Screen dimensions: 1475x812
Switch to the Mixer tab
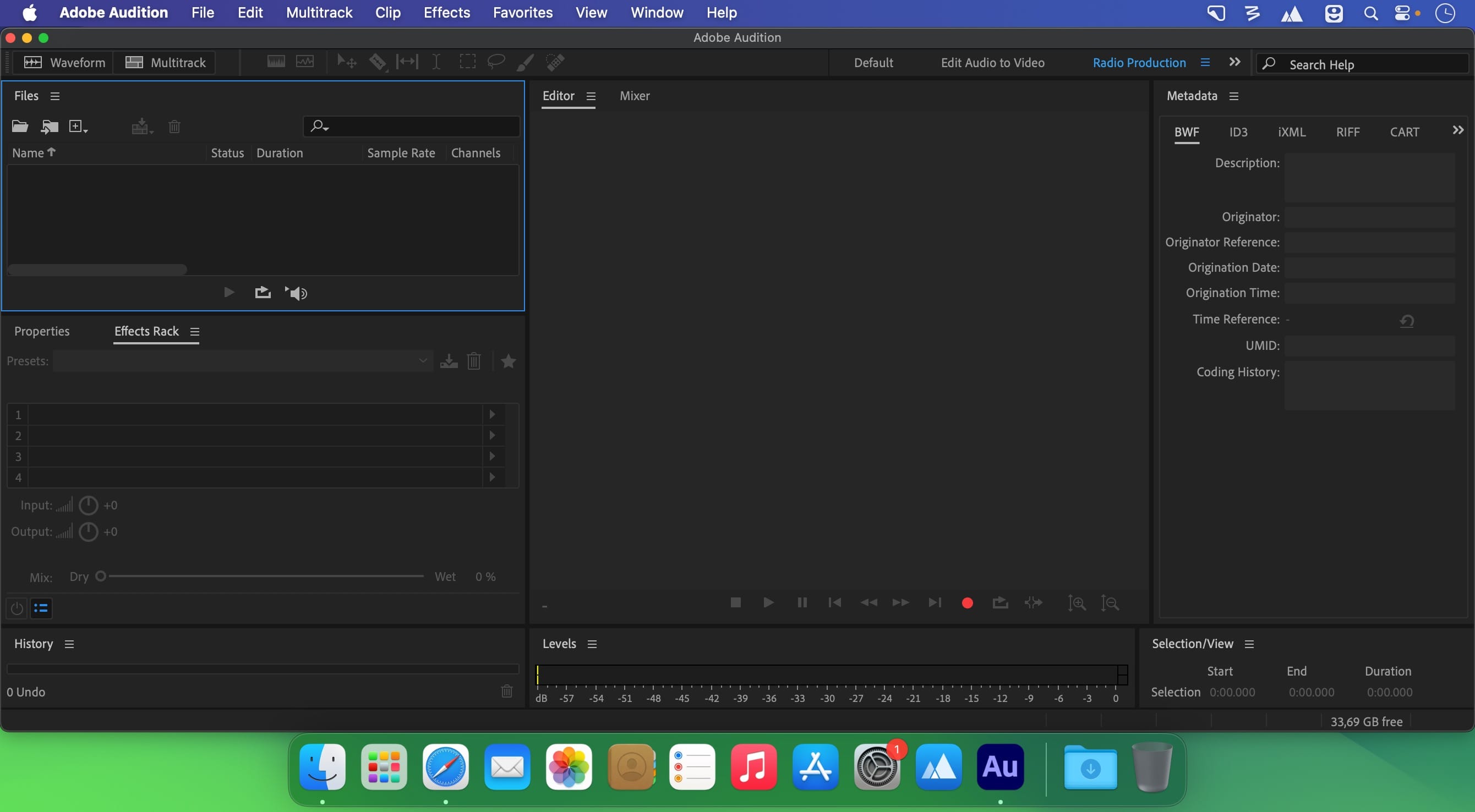pyautogui.click(x=635, y=96)
